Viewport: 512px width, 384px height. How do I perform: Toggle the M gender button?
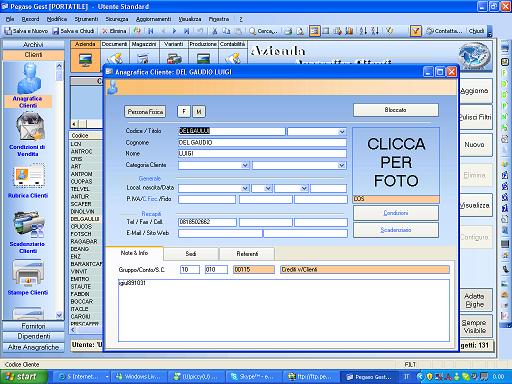tap(199, 111)
